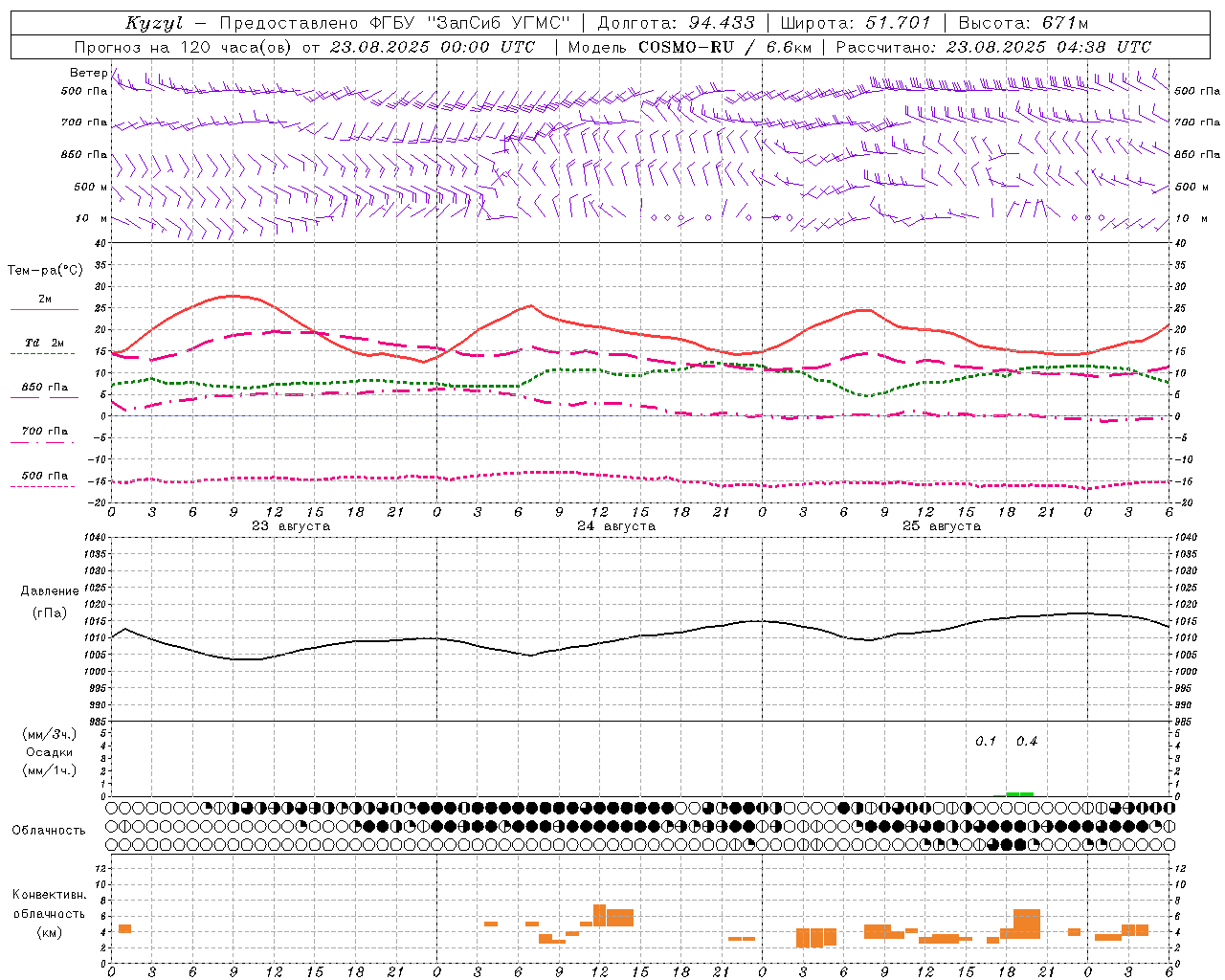Click the "23 августа" date label
Image resolution: width=1225 pixels, height=980 pixels.
[291, 526]
